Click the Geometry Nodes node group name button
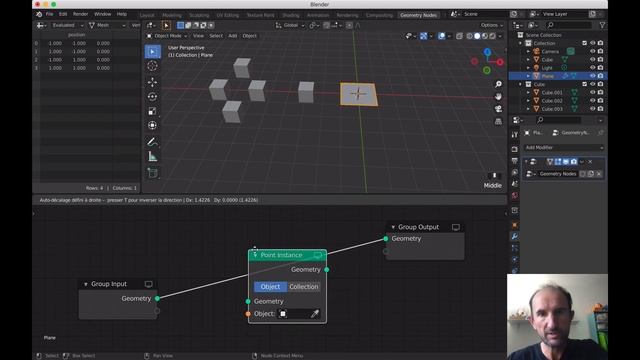 pos(558,174)
